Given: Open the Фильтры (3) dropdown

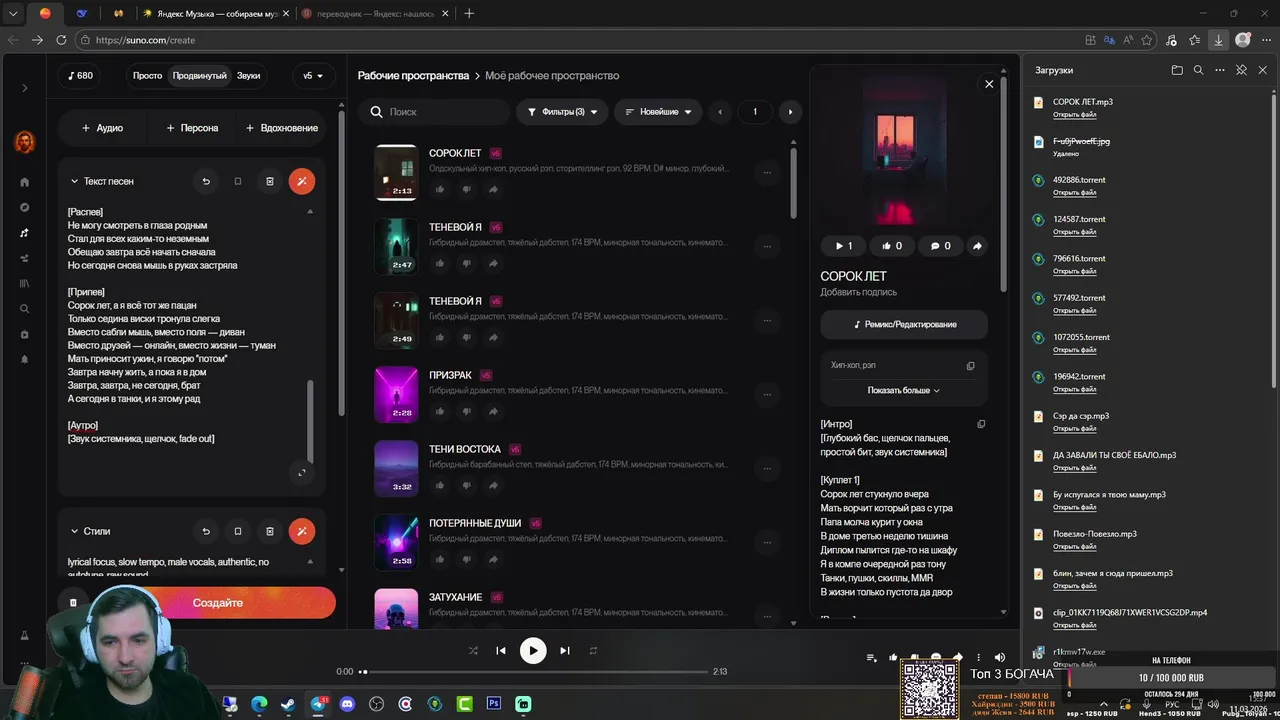Looking at the screenshot, I should click(562, 112).
